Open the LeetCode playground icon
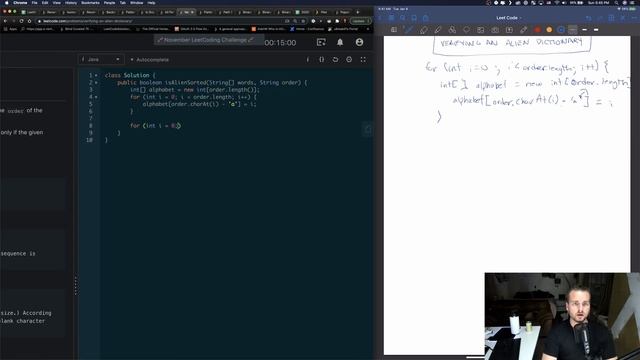This screenshot has height=360, width=640. tap(321, 42)
